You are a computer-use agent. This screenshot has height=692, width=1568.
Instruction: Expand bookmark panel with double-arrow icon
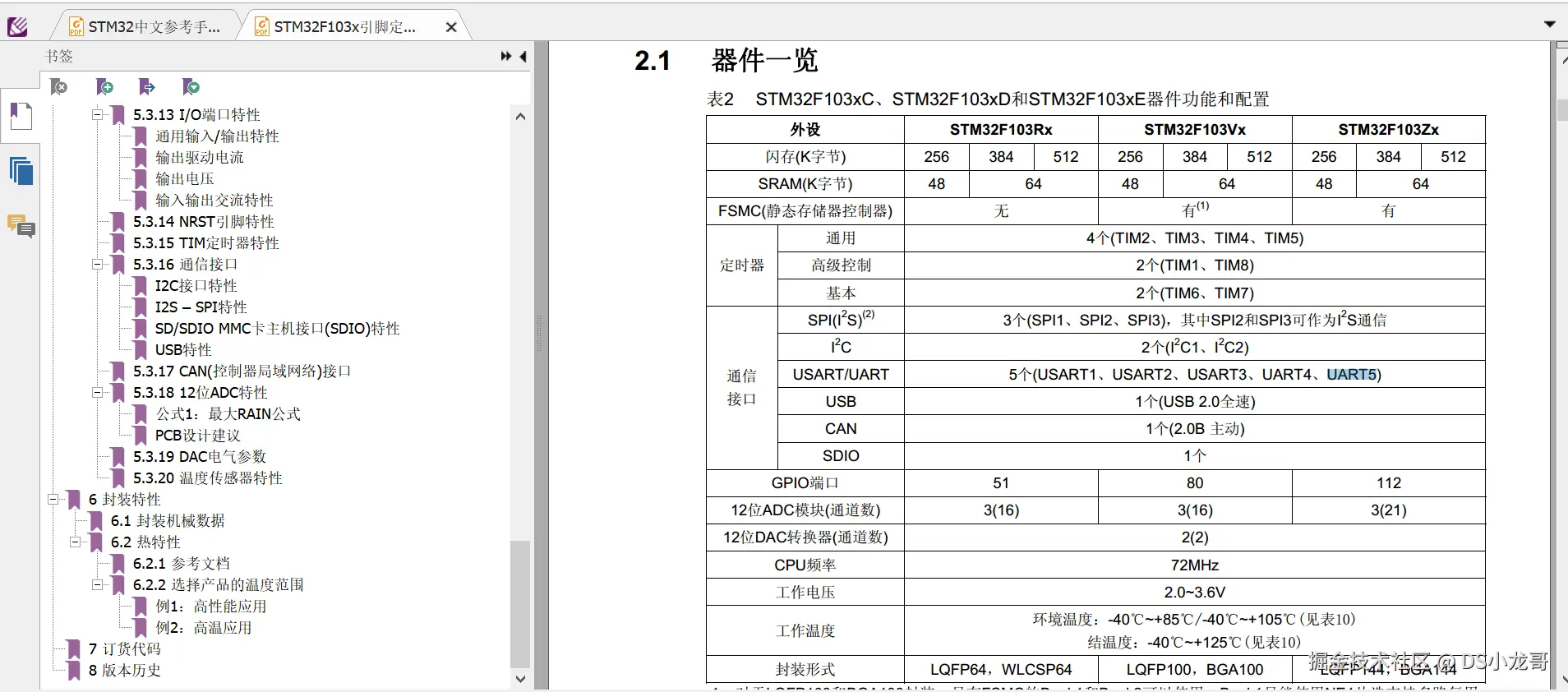point(506,56)
